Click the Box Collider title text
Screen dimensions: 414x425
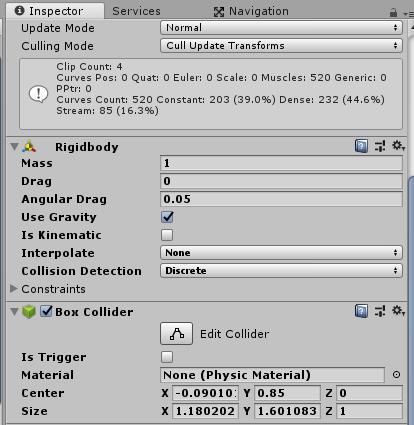94,312
